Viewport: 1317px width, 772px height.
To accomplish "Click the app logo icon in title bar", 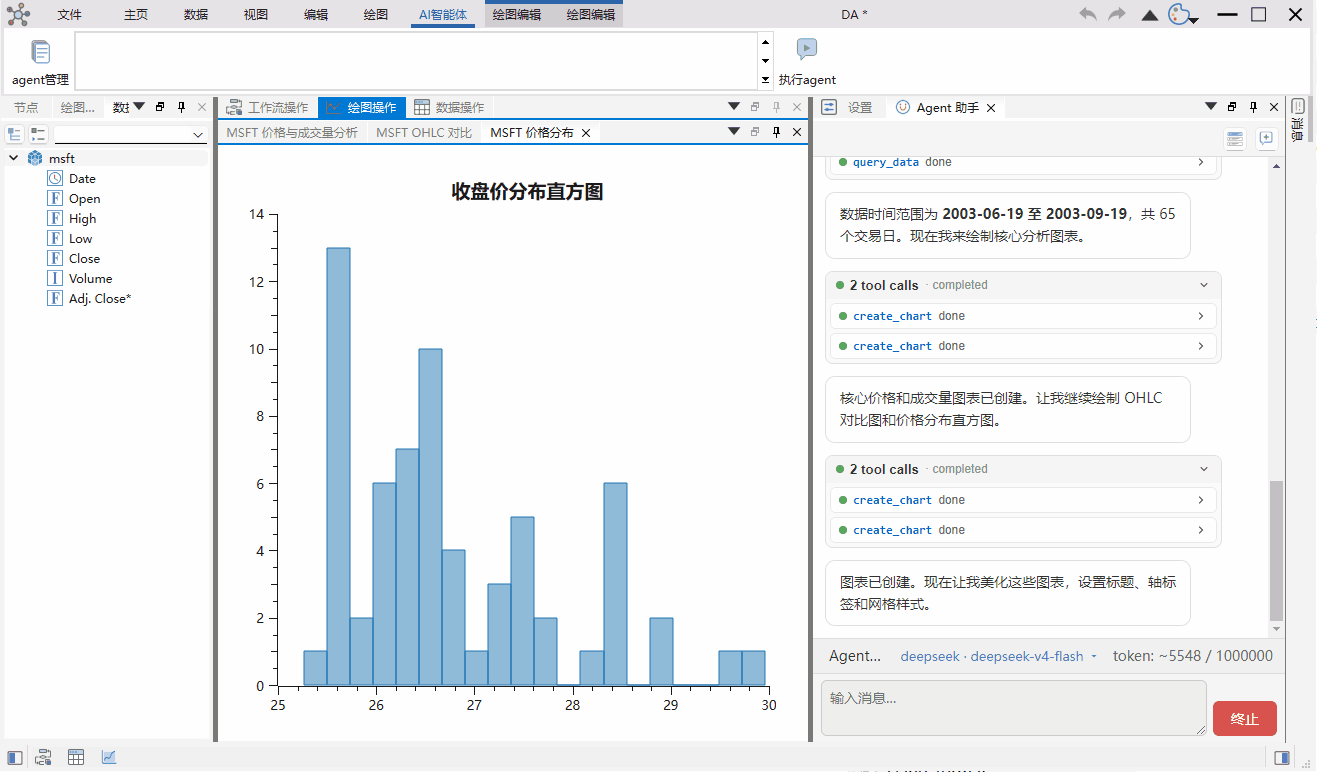I will tap(18, 14).
